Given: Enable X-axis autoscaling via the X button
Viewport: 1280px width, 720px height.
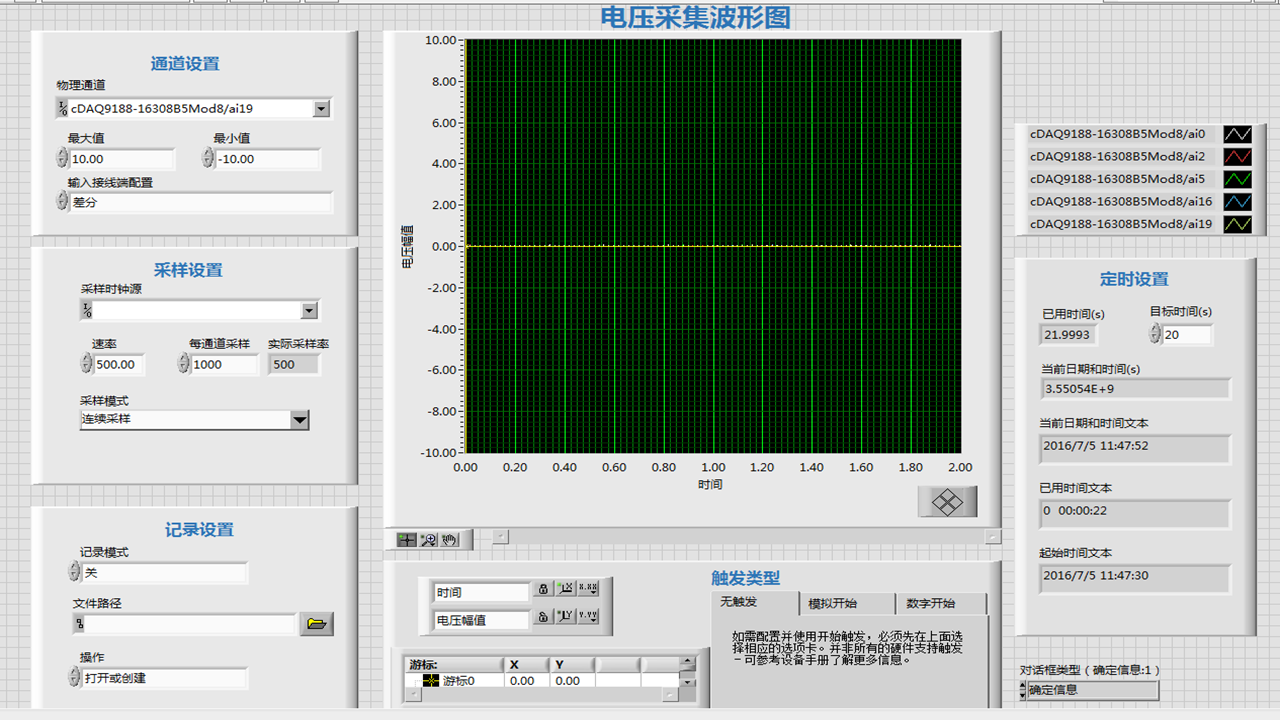Looking at the screenshot, I should (x=565, y=589).
